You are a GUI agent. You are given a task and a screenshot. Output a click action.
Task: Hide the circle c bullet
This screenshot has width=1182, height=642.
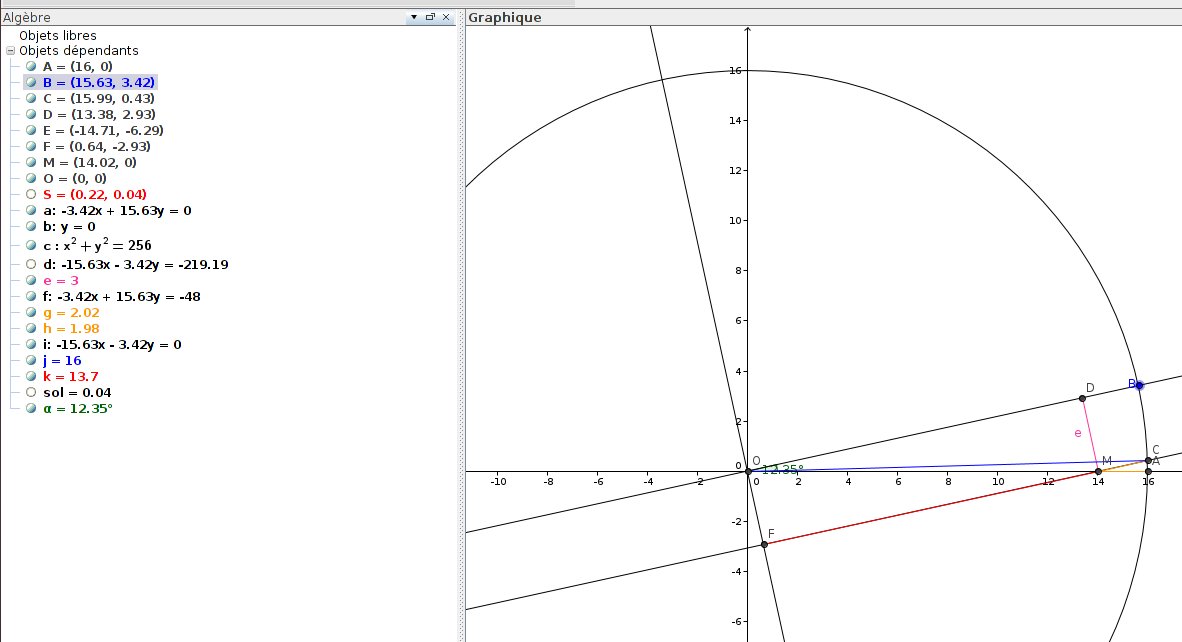31,245
